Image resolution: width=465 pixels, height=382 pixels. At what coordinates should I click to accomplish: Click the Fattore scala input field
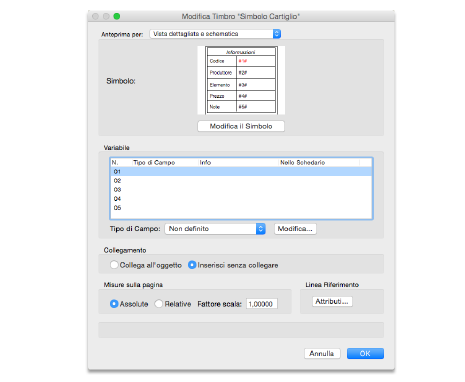point(262,304)
